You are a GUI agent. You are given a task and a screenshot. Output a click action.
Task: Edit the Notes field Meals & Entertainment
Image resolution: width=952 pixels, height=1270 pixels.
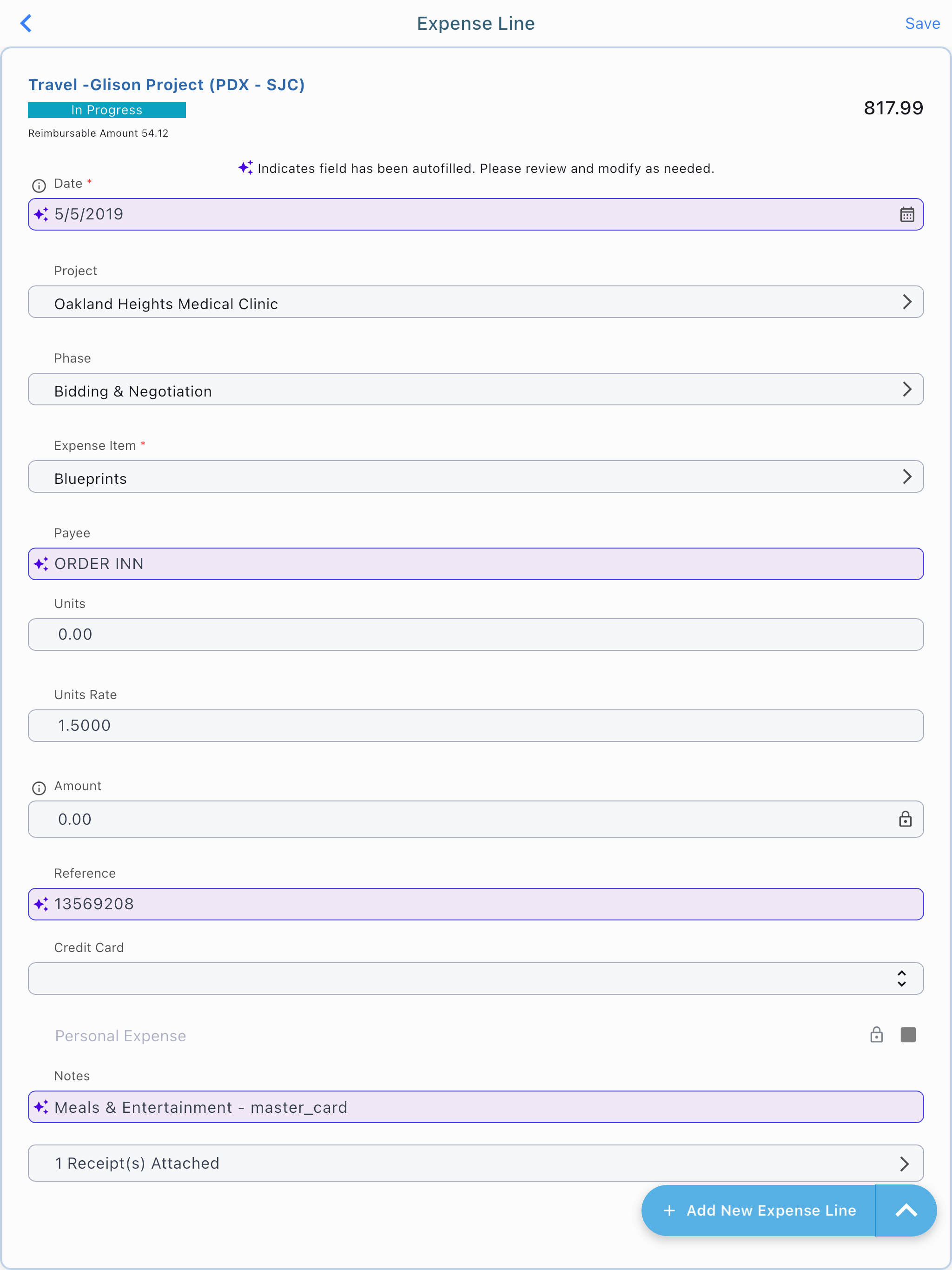(x=476, y=1107)
